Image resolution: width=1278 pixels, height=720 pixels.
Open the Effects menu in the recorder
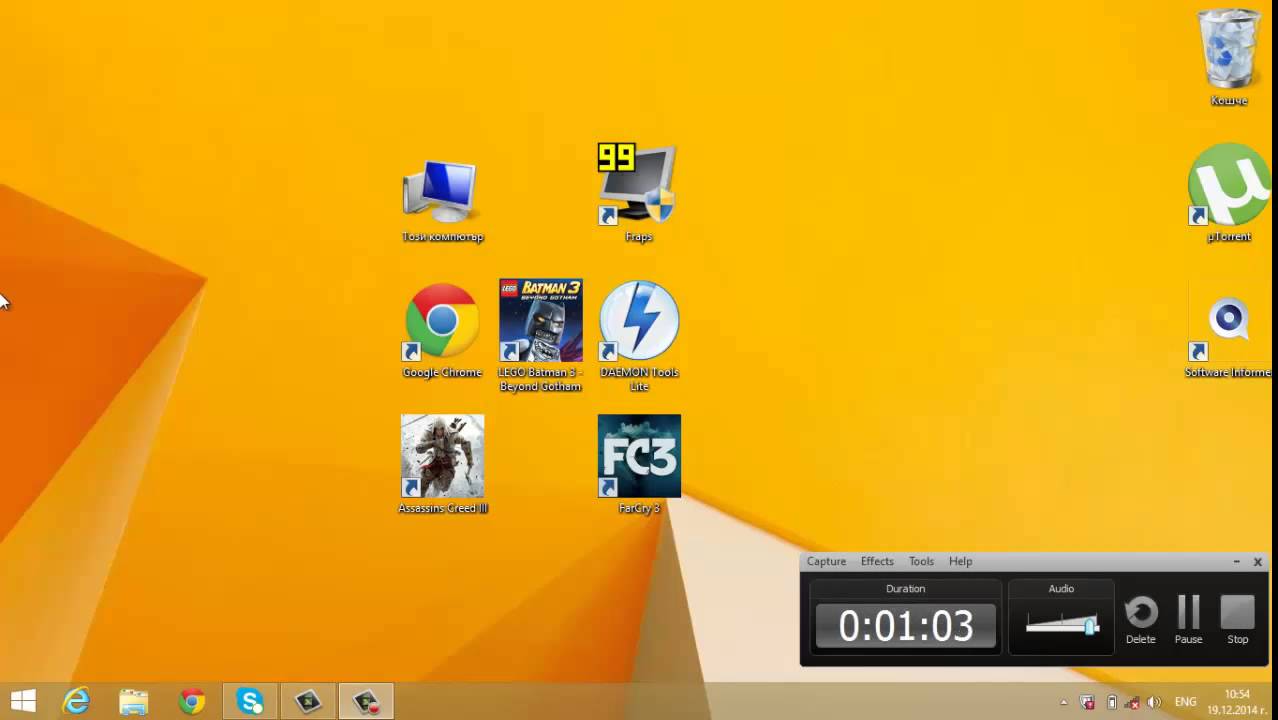click(877, 561)
